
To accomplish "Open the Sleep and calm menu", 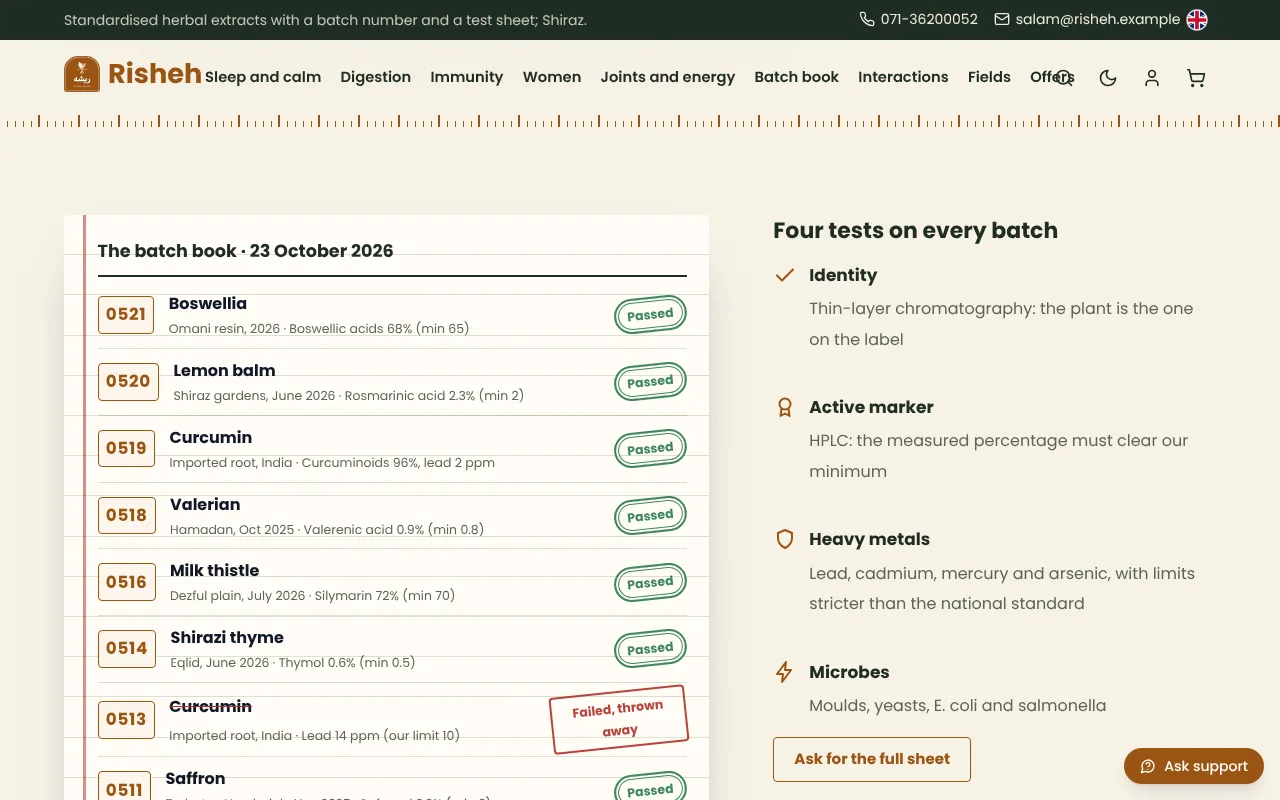I will pyautogui.click(x=263, y=77).
